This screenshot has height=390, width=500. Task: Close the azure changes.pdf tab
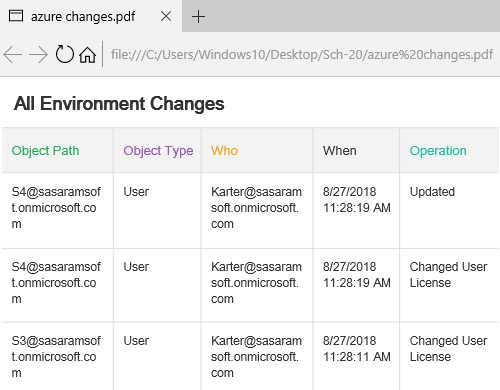tap(166, 16)
